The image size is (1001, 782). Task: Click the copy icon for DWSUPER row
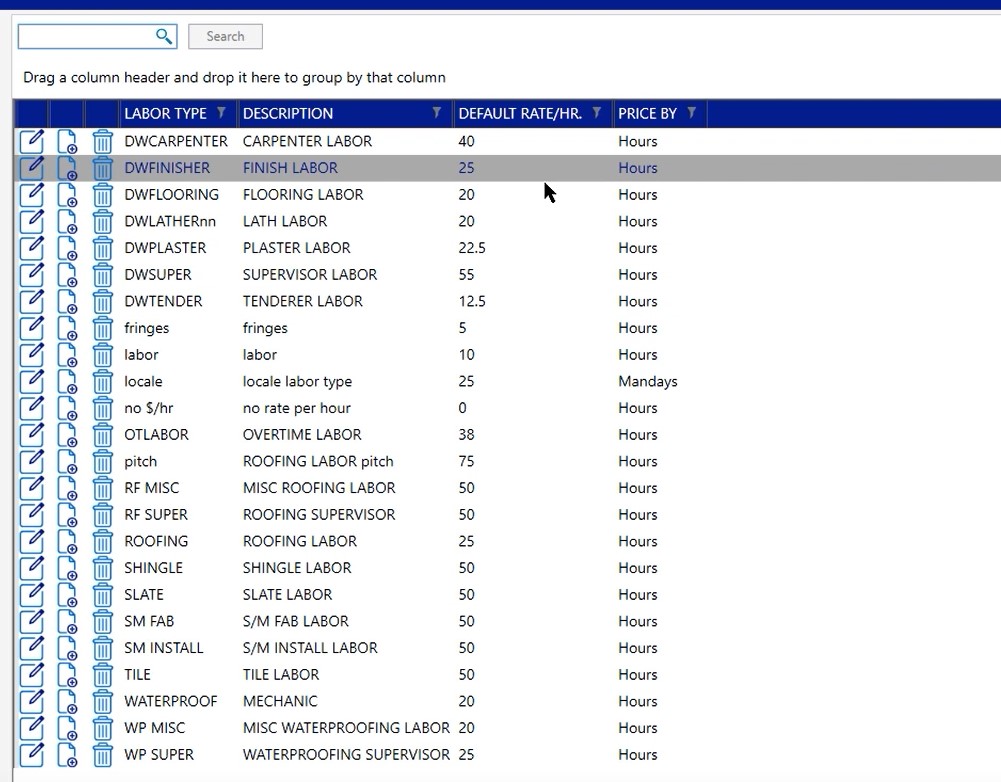(x=67, y=275)
